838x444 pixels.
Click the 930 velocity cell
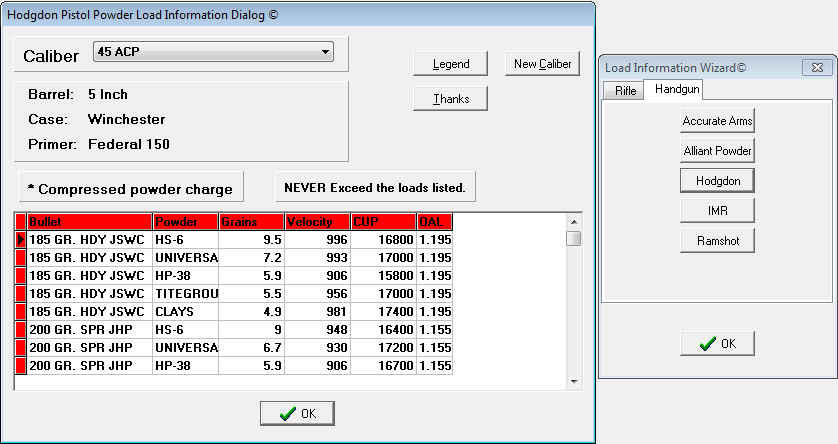(317, 347)
